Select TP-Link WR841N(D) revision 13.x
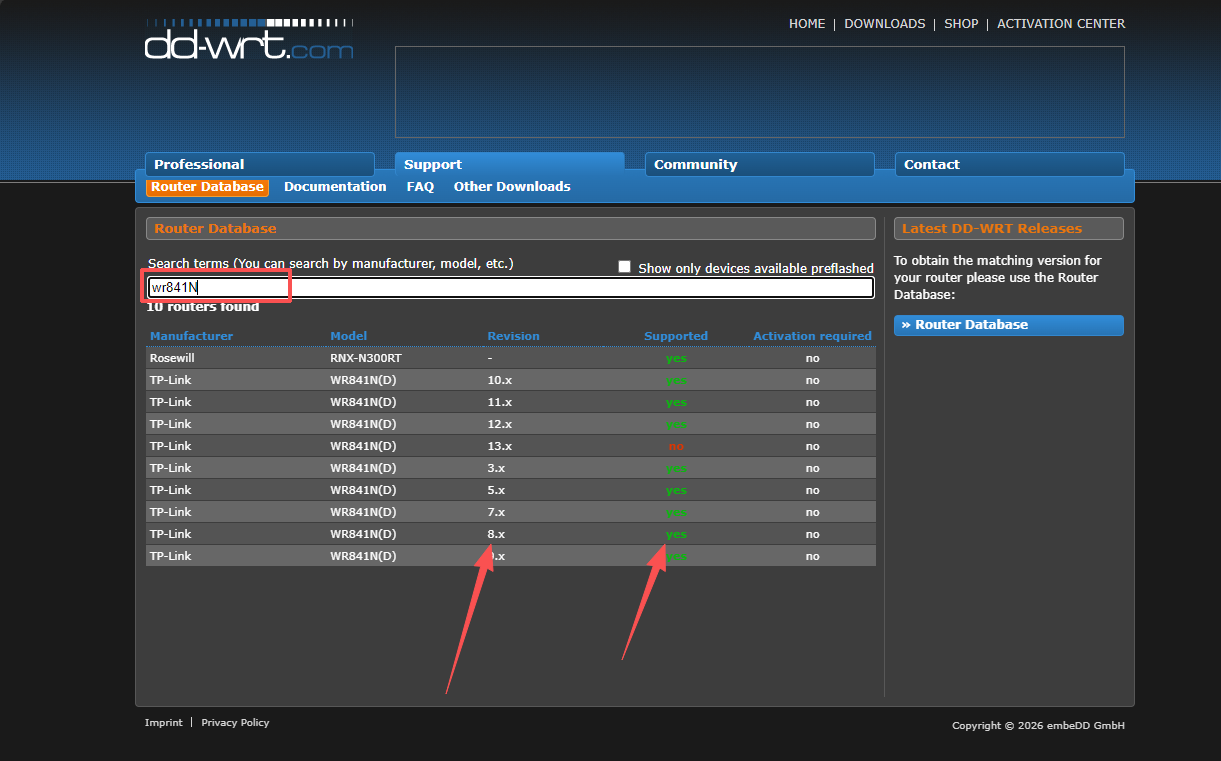 pos(511,446)
